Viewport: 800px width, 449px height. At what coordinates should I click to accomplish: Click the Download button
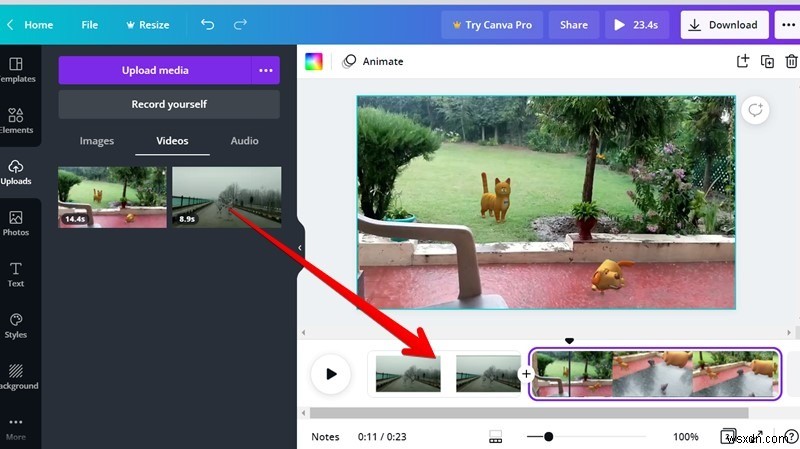(724, 24)
